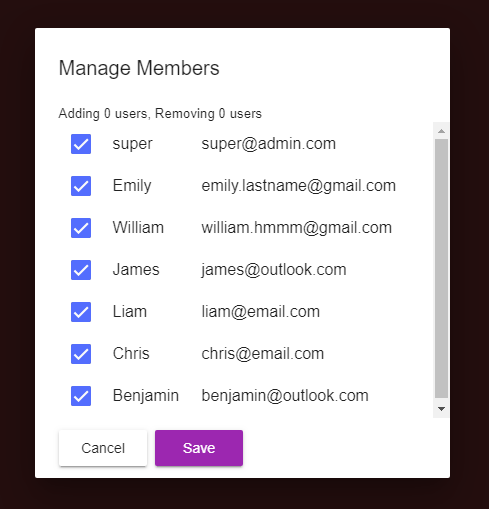Uncheck the super member checkbox
The height and width of the screenshot is (509, 489).
coord(81,144)
